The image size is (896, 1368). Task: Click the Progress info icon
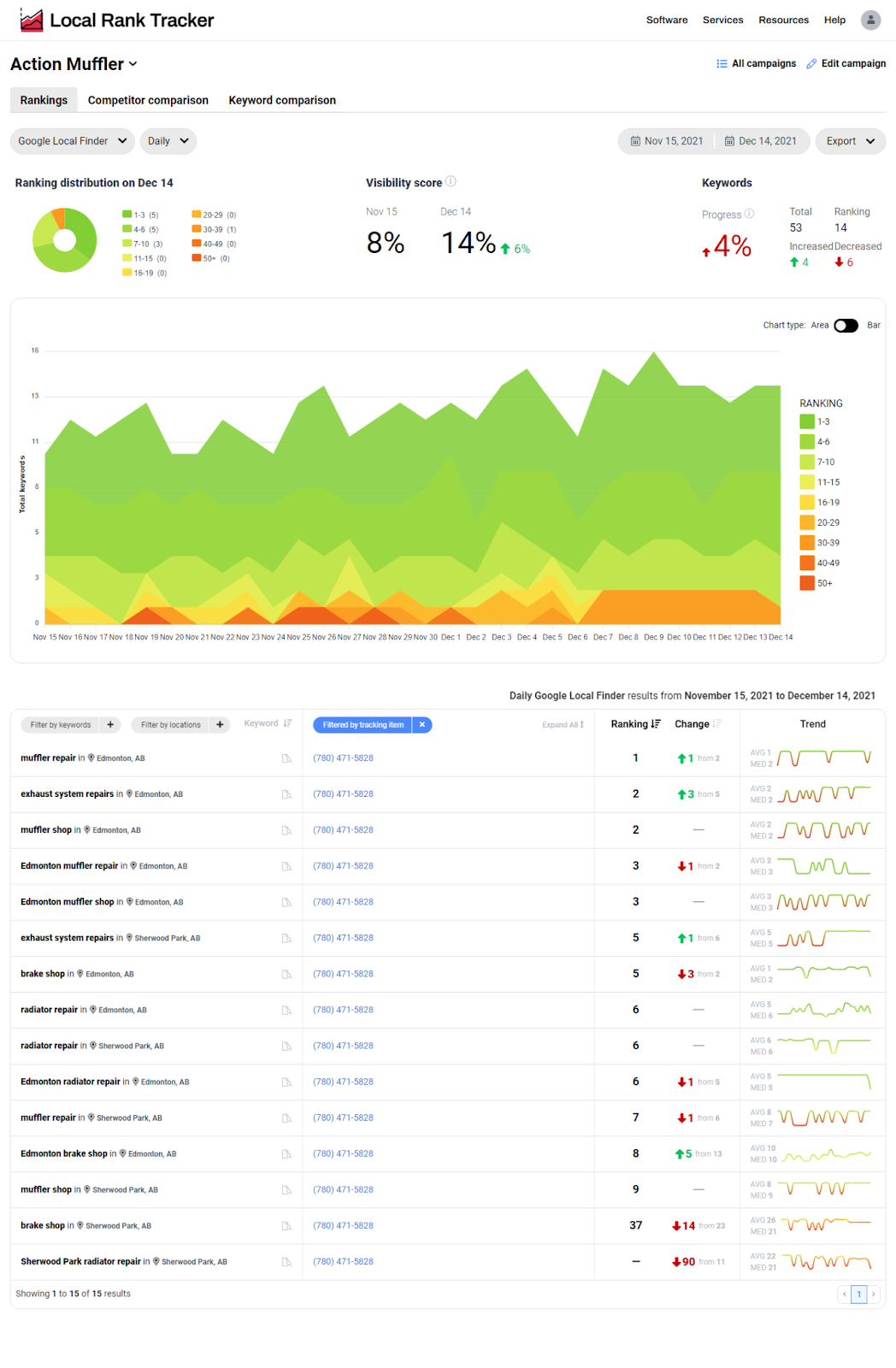749,214
